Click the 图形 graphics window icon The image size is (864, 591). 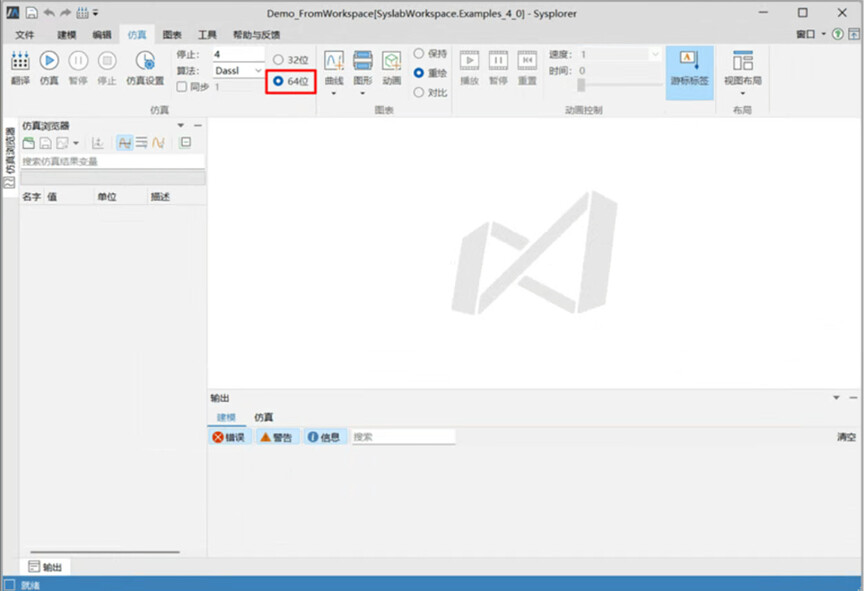coord(363,61)
